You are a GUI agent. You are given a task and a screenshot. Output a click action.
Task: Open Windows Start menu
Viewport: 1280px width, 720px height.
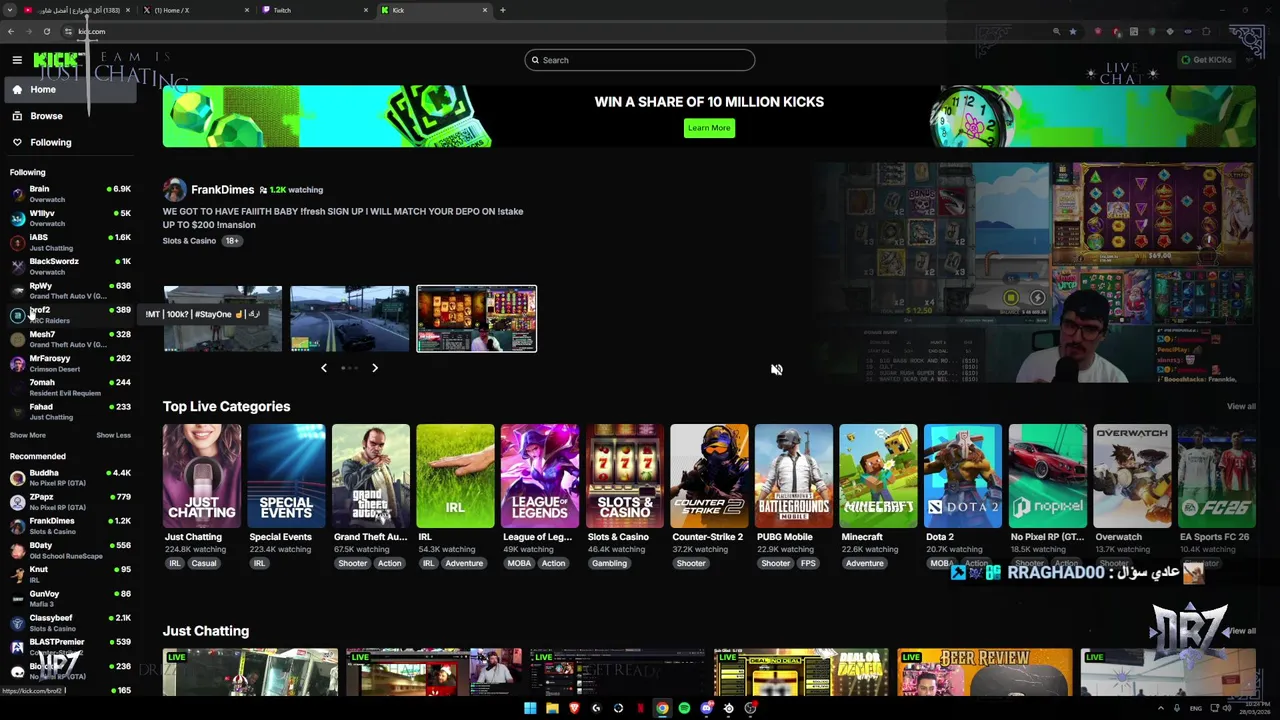click(530, 708)
